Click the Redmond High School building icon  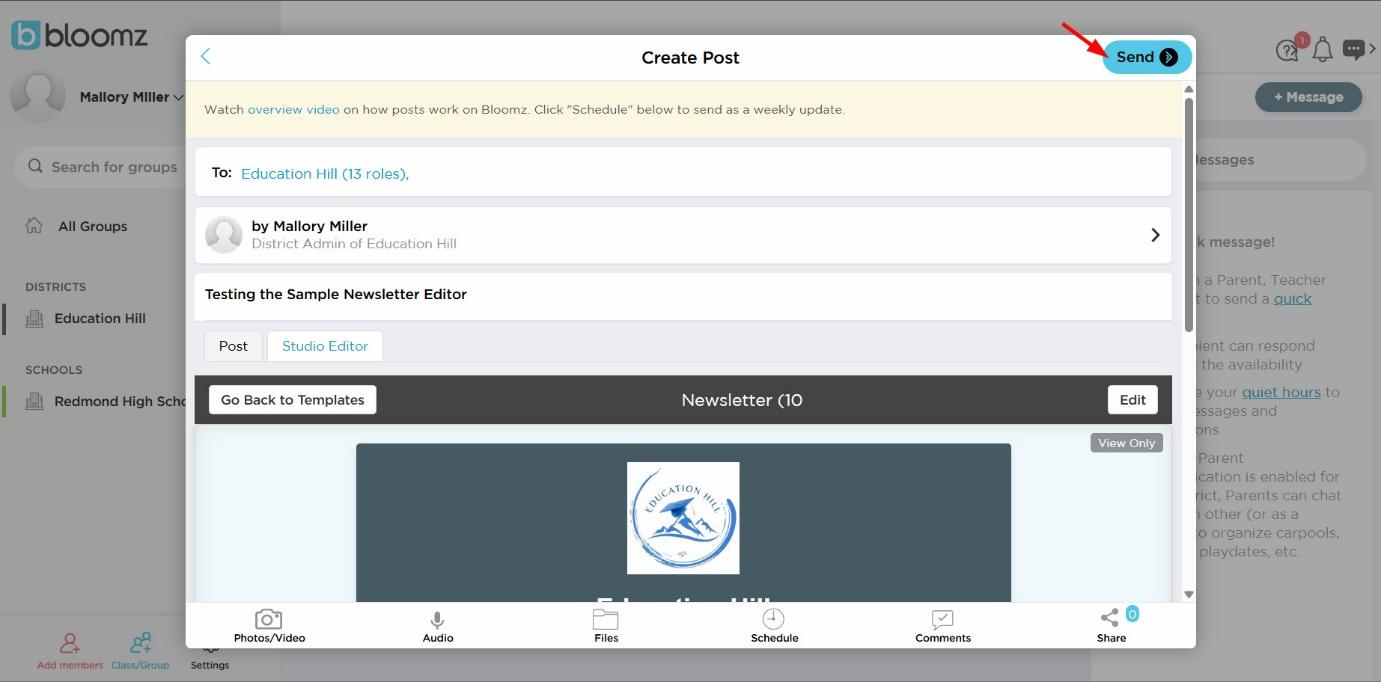point(34,401)
